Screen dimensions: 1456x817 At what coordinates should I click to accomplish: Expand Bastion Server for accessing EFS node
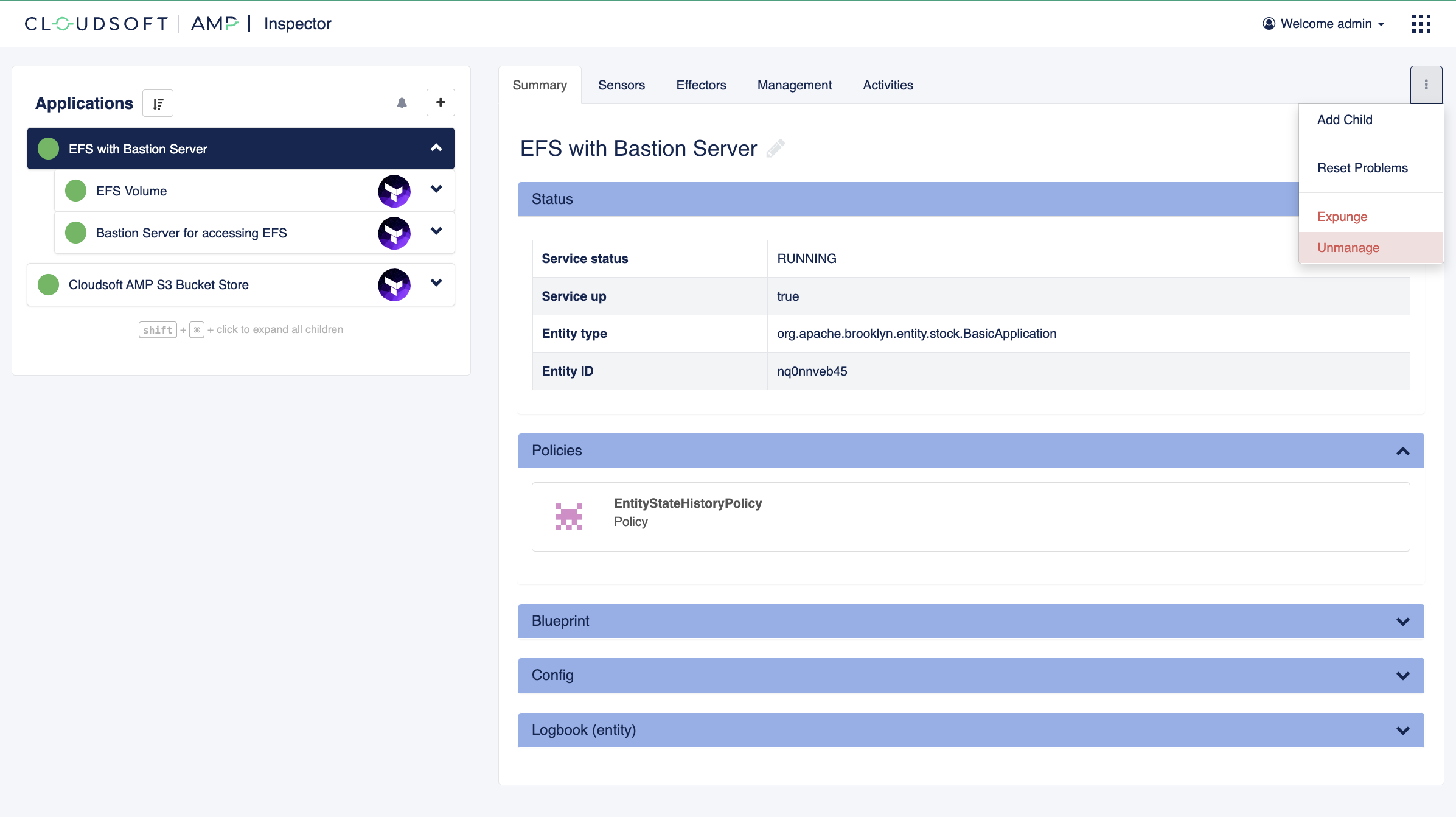[x=436, y=231]
